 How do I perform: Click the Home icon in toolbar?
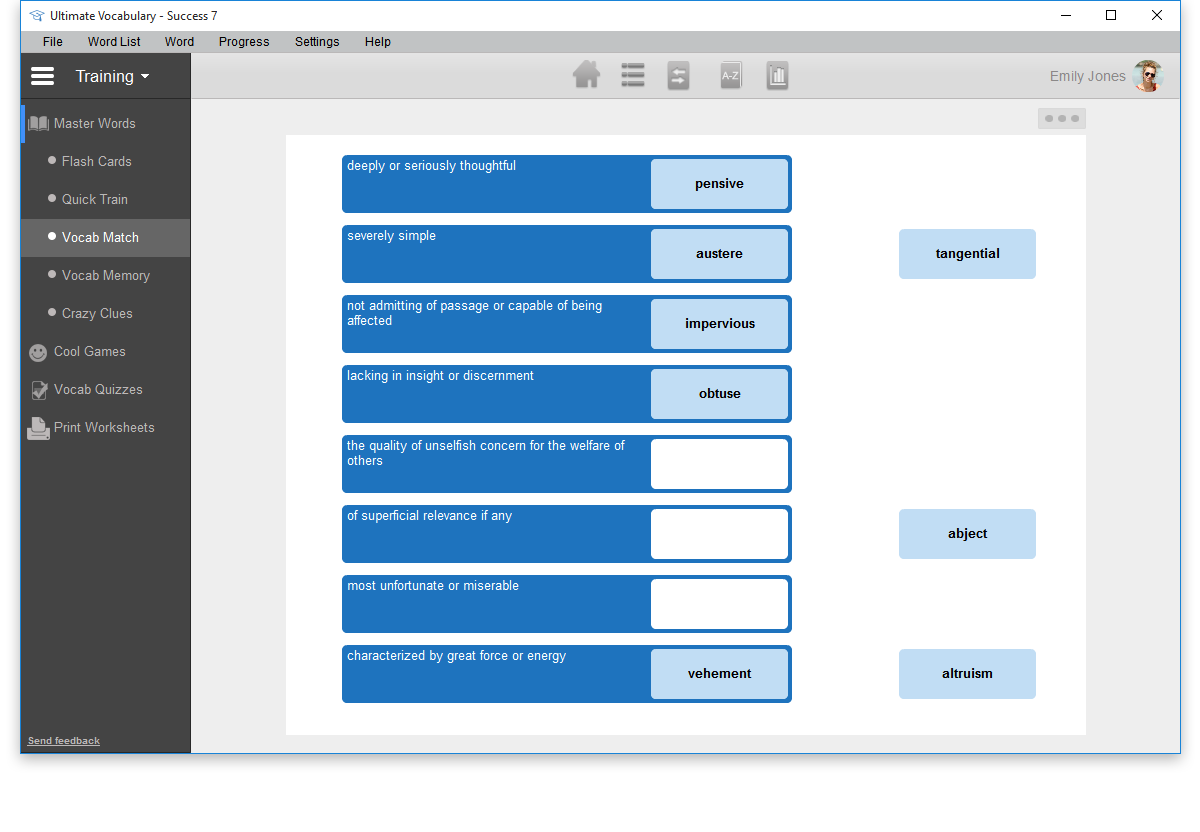coord(587,75)
